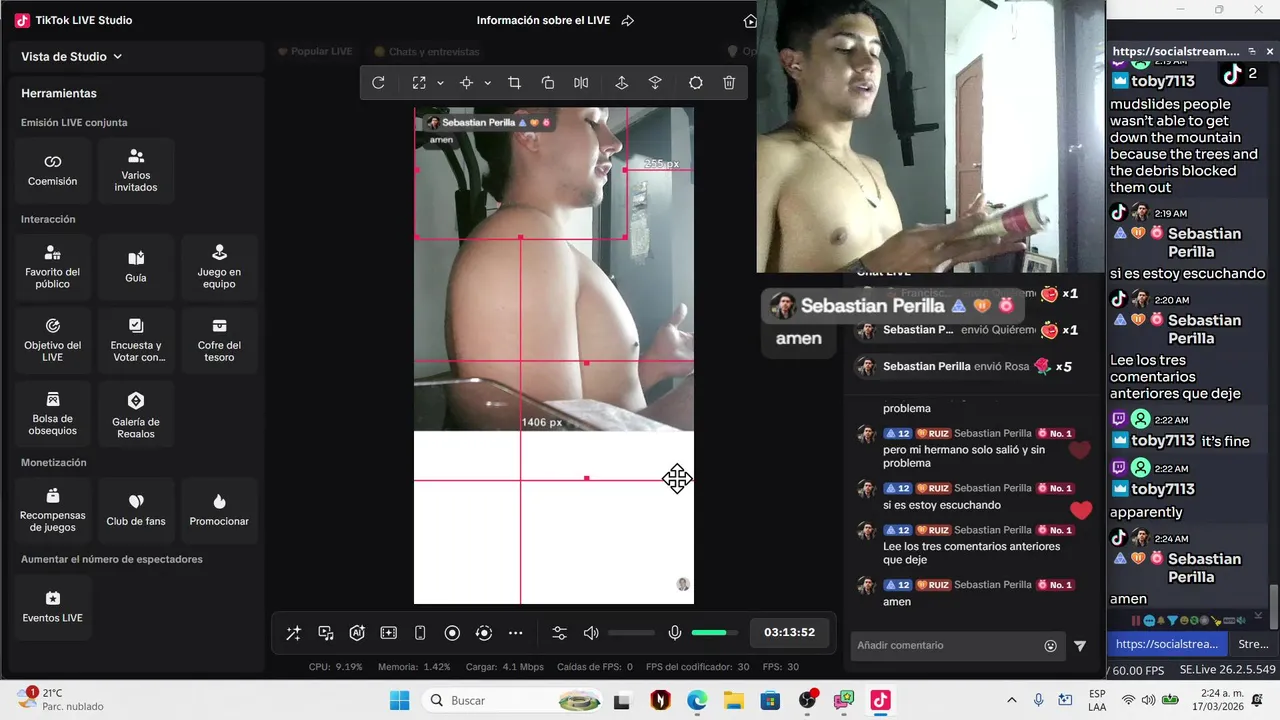The image size is (1280, 720).
Task: Open more options with the three dots
Action: (x=516, y=633)
